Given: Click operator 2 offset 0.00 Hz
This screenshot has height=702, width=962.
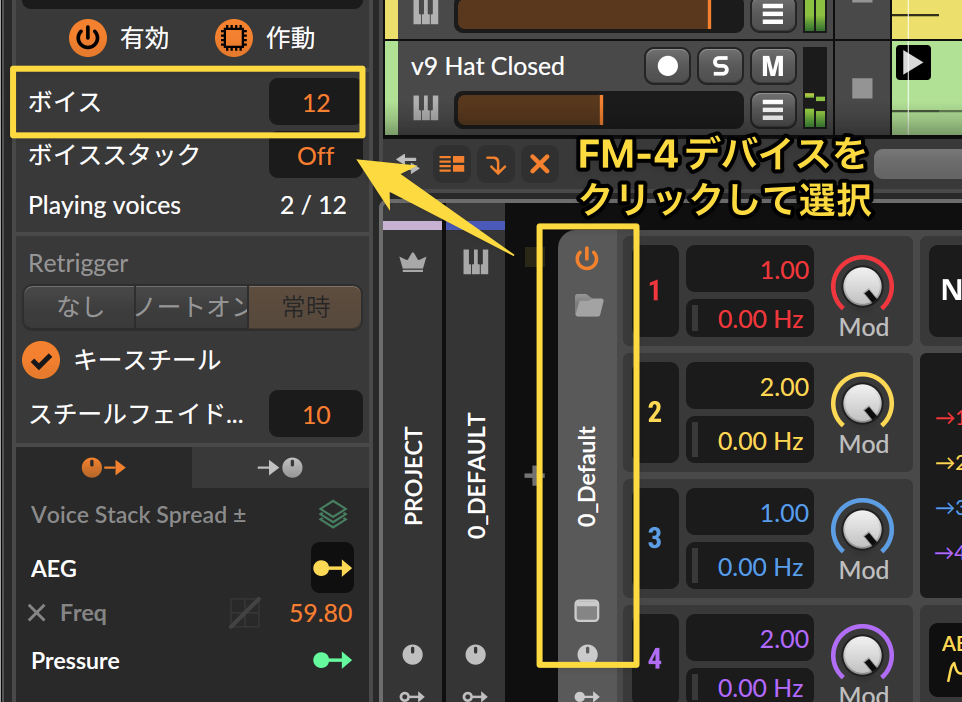Looking at the screenshot, I should coord(750,440).
